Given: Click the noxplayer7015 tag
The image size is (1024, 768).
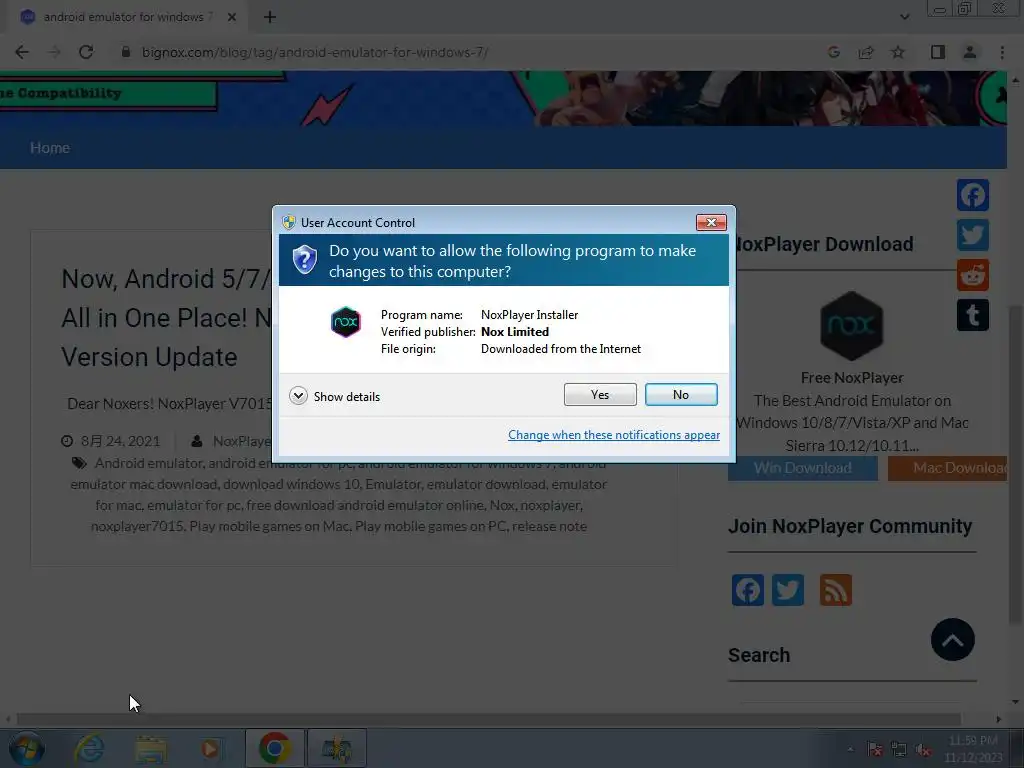Looking at the screenshot, I should pos(137,526).
